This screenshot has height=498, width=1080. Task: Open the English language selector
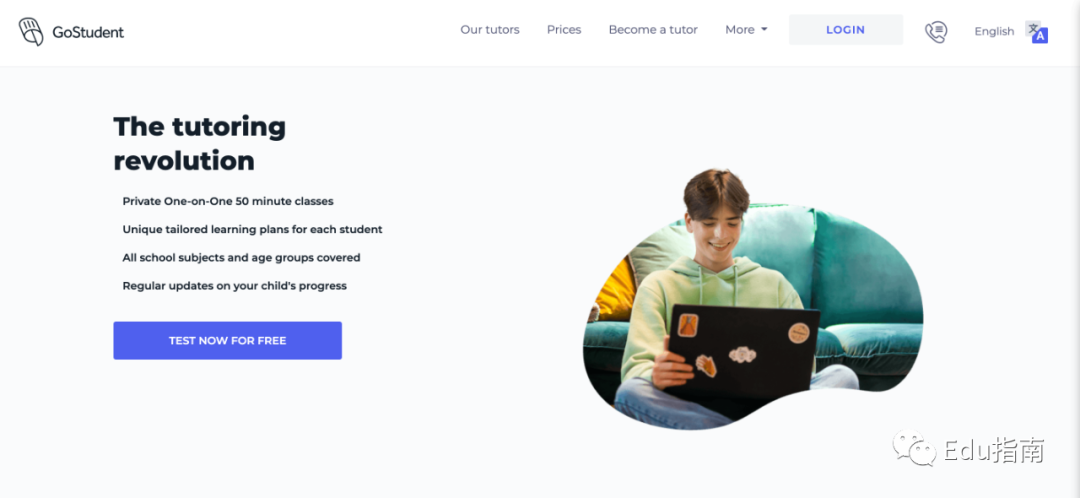tap(994, 32)
